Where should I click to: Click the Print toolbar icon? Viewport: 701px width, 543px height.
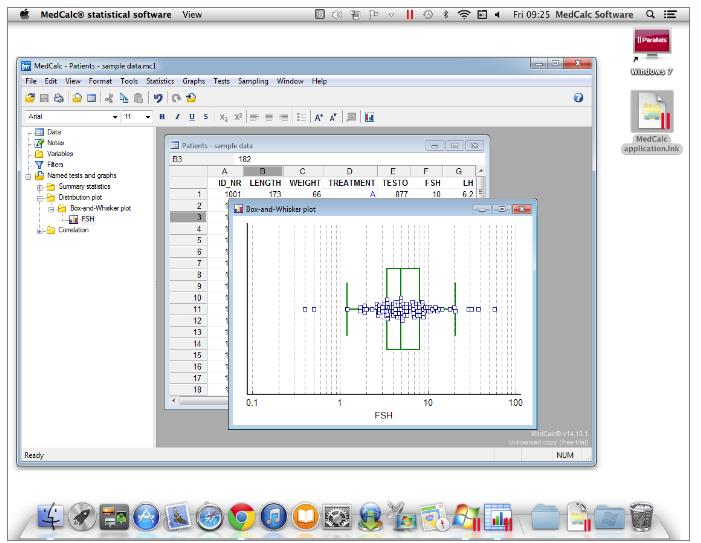(x=59, y=98)
